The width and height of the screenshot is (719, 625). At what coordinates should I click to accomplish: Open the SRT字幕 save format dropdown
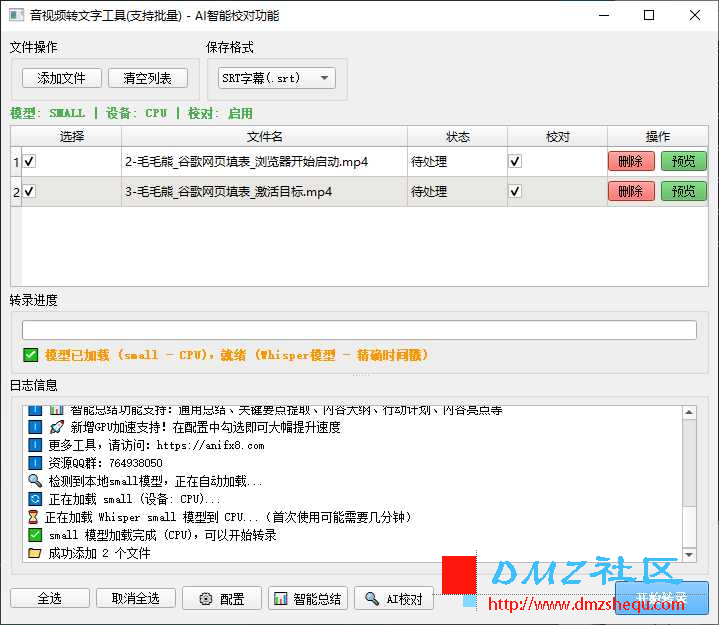point(277,78)
